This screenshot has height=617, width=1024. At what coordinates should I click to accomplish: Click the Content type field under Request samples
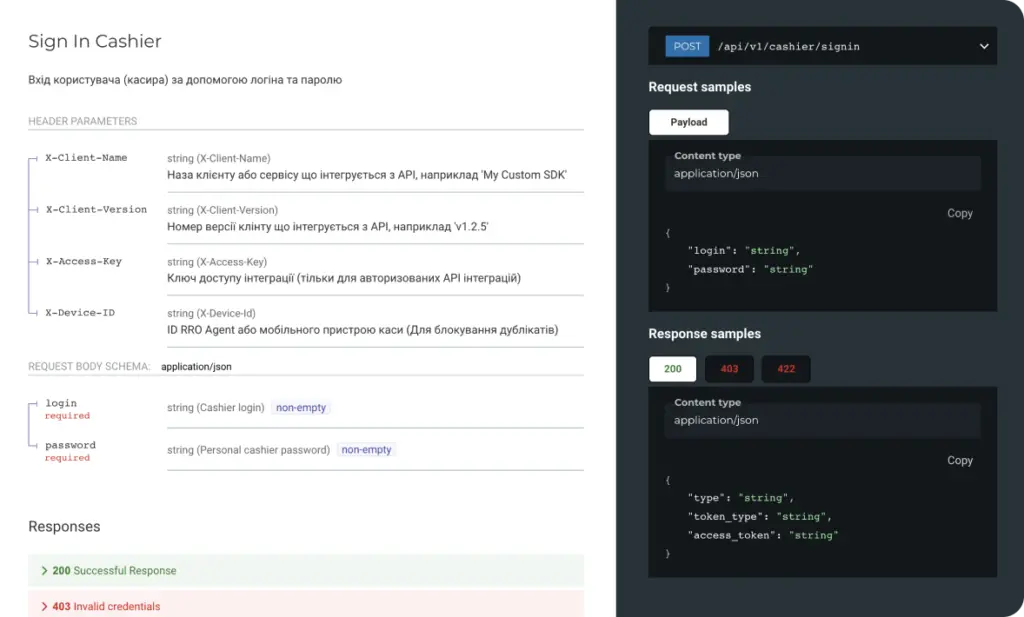click(x=822, y=173)
